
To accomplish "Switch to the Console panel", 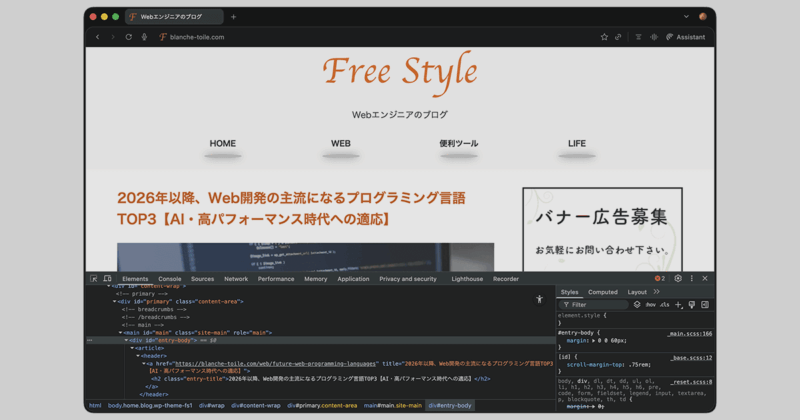I will (169, 279).
